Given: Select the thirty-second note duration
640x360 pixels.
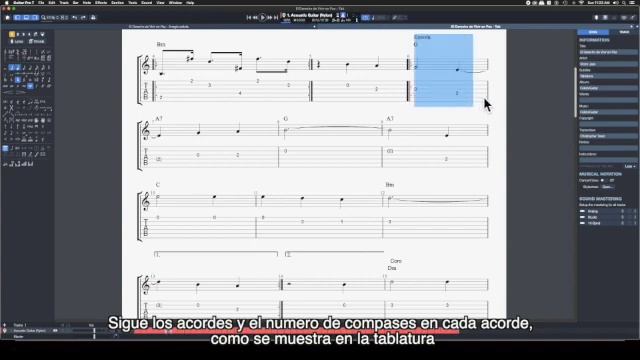Looking at the screenshot, I should coord(36,68).
